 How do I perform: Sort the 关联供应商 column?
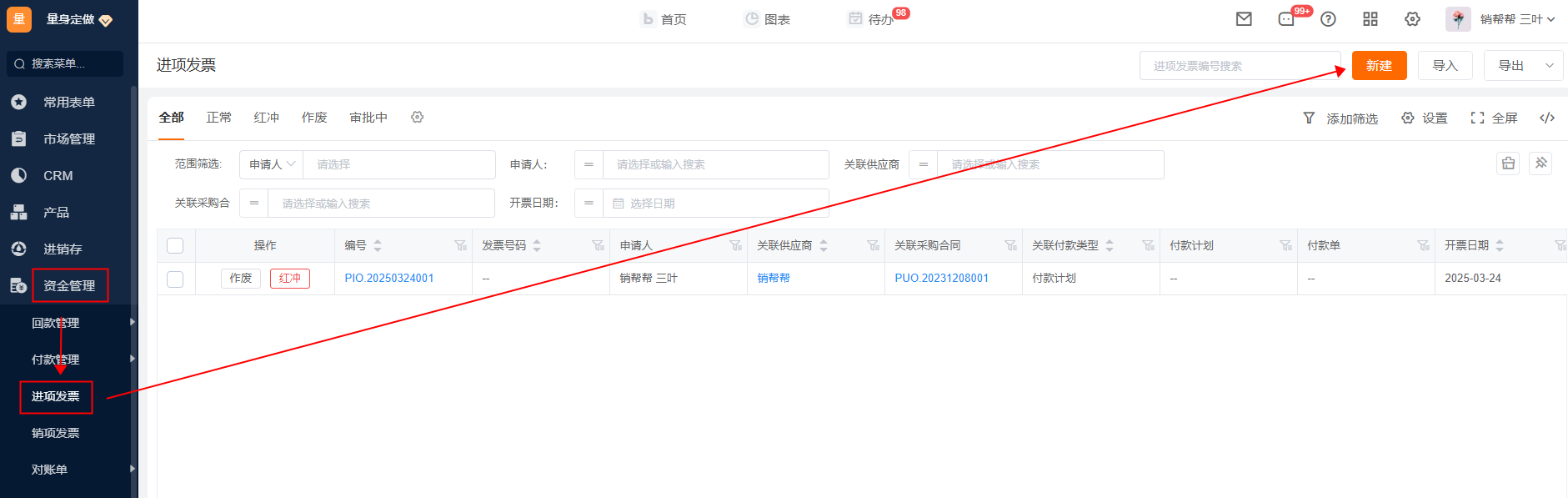[824, 245]
